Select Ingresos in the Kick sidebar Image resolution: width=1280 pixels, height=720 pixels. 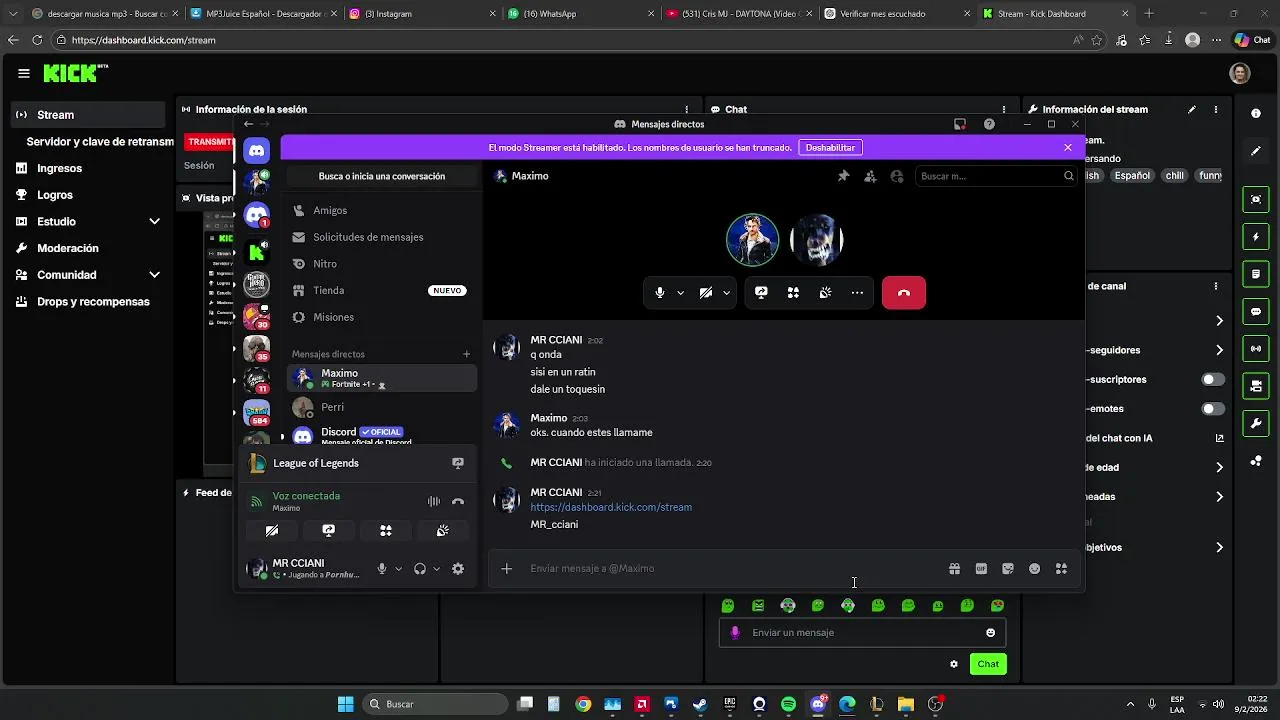[89, 168]
